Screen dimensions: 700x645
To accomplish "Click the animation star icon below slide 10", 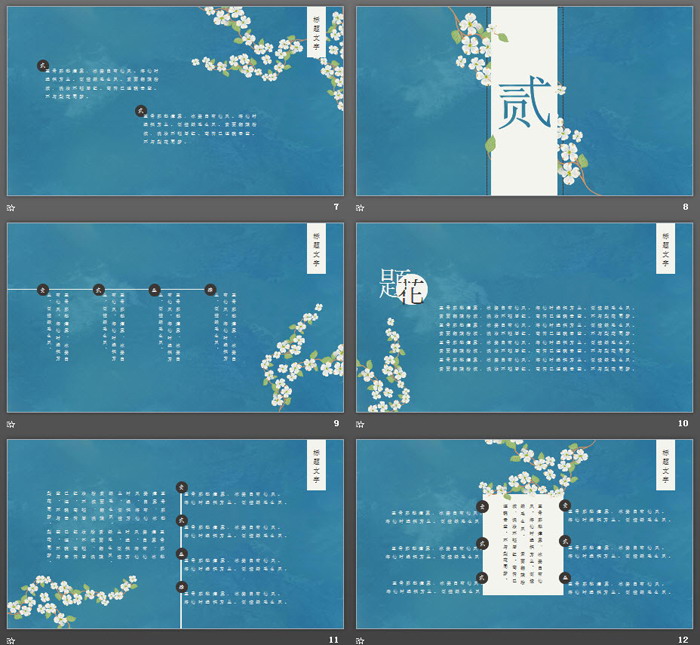I will click(x=360, y=424).
